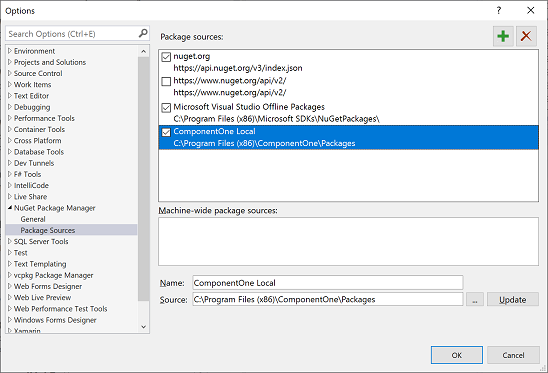The width and height of the screenshot is (548, 373).
Task: Expand the Performance Tools node
Action: pyautogui.click(x=10, y=118)
